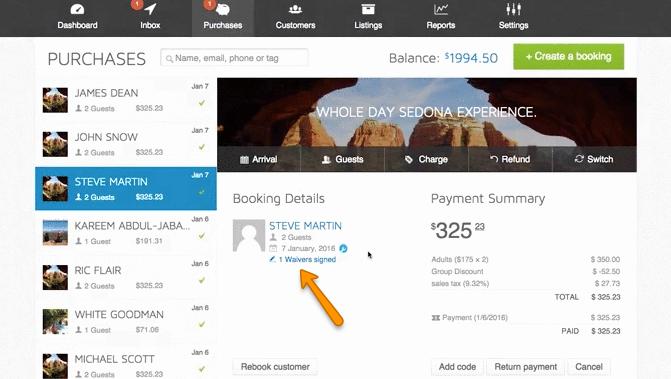Viewport: 671px width, 379px height.
Task: Click White Goodman's green checkmark
Action: (202, 325)
